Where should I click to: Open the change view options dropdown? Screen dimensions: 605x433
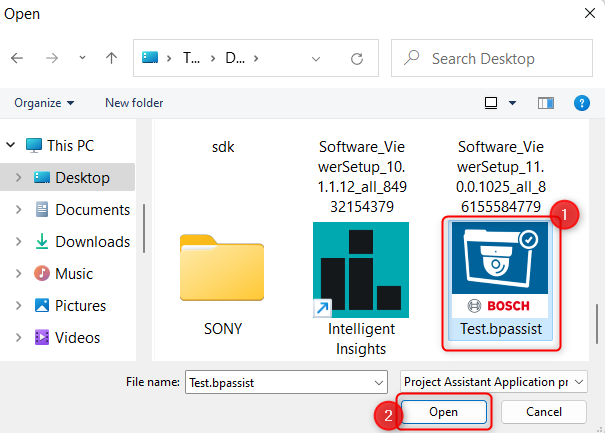(x=512, y=103)
